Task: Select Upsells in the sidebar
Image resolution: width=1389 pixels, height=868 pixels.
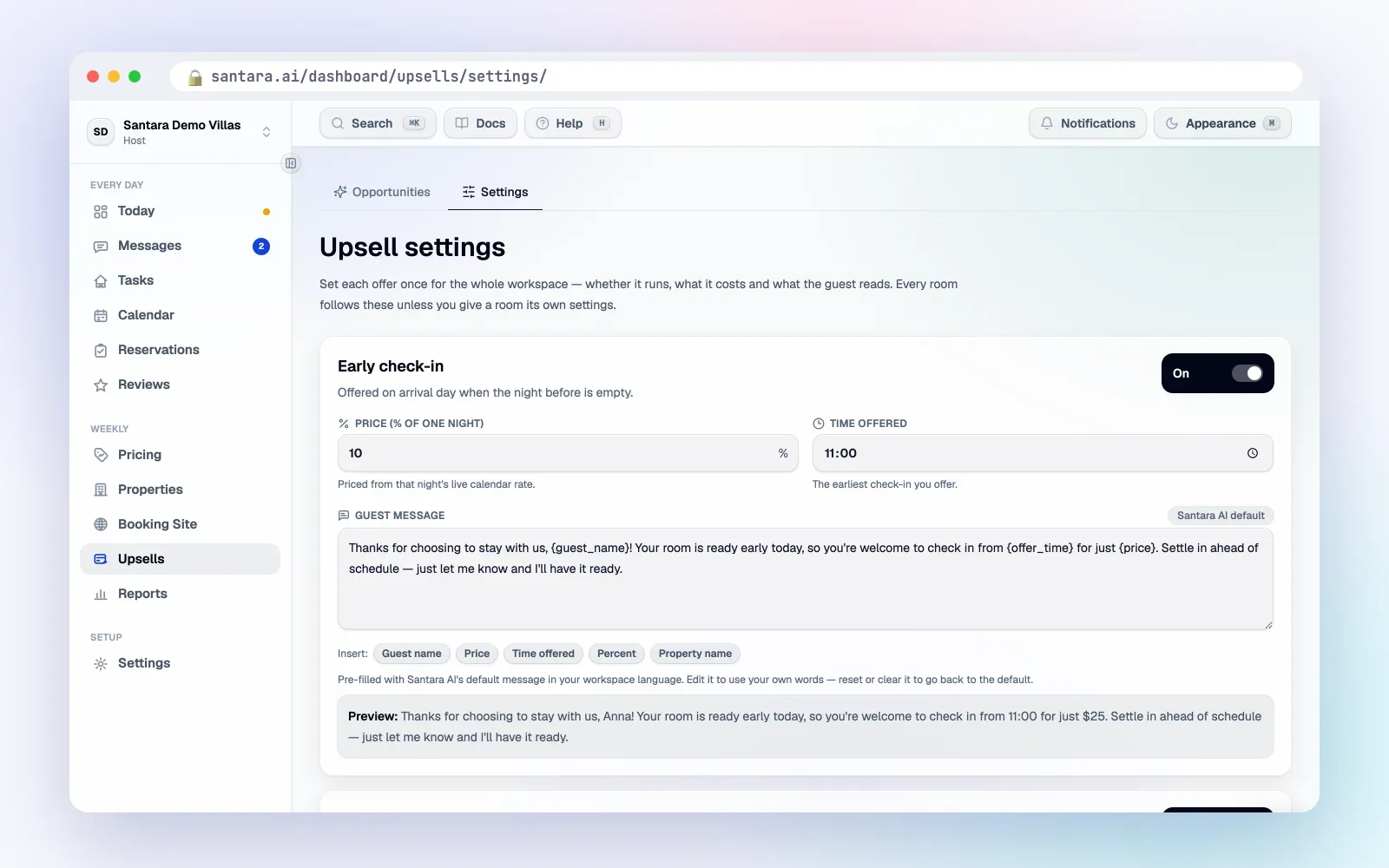Action: (x=181, y=559)
